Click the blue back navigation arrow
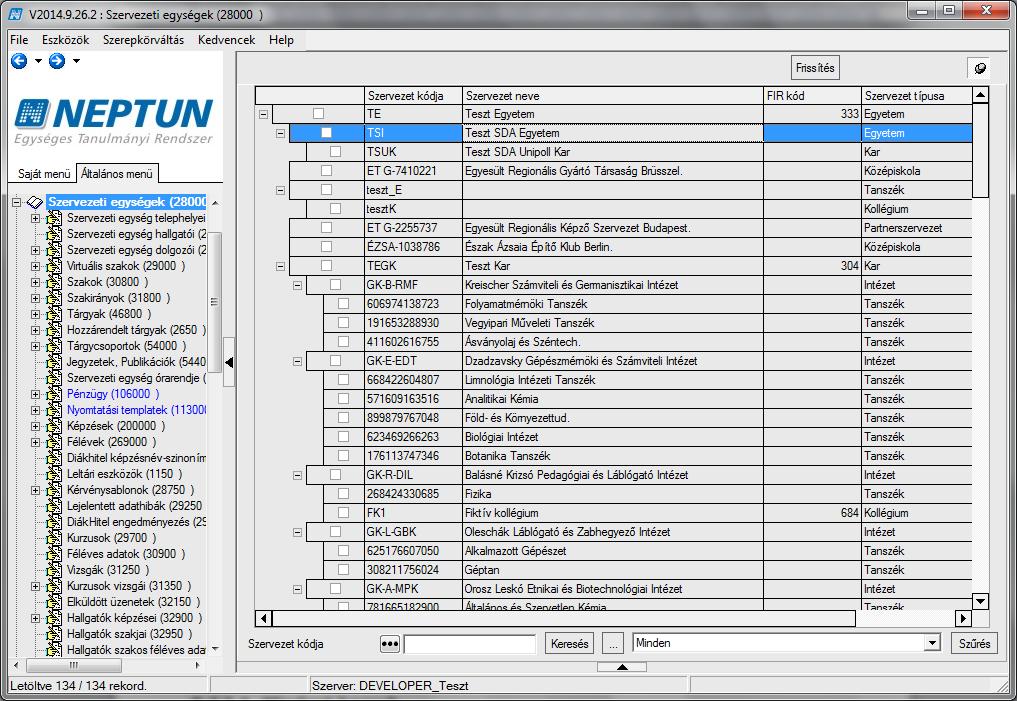Image resolution: width=1017 pixels, height=701 pixels. click(x=19, y=61)
